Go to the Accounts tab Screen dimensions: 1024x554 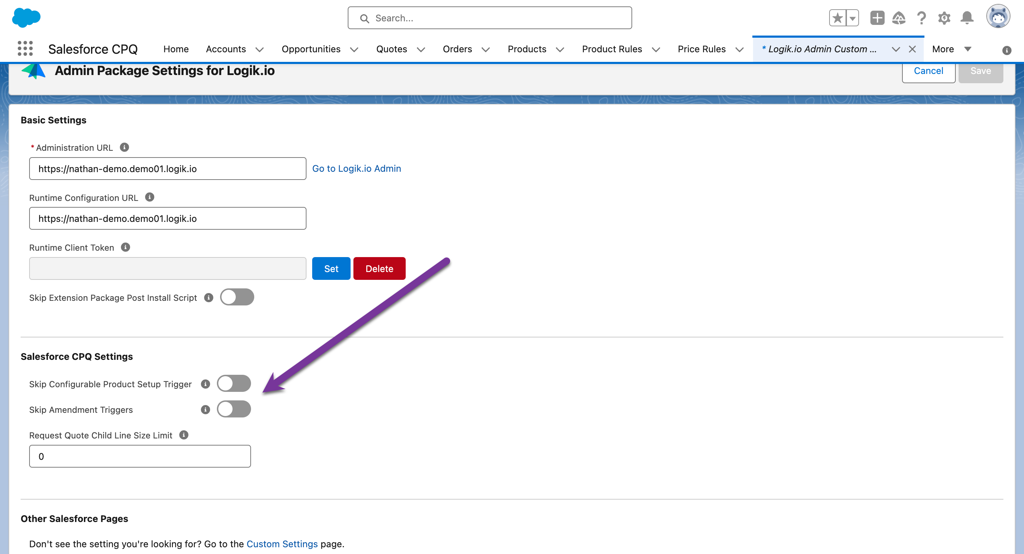pyautogui.click(x=226, y=49)
